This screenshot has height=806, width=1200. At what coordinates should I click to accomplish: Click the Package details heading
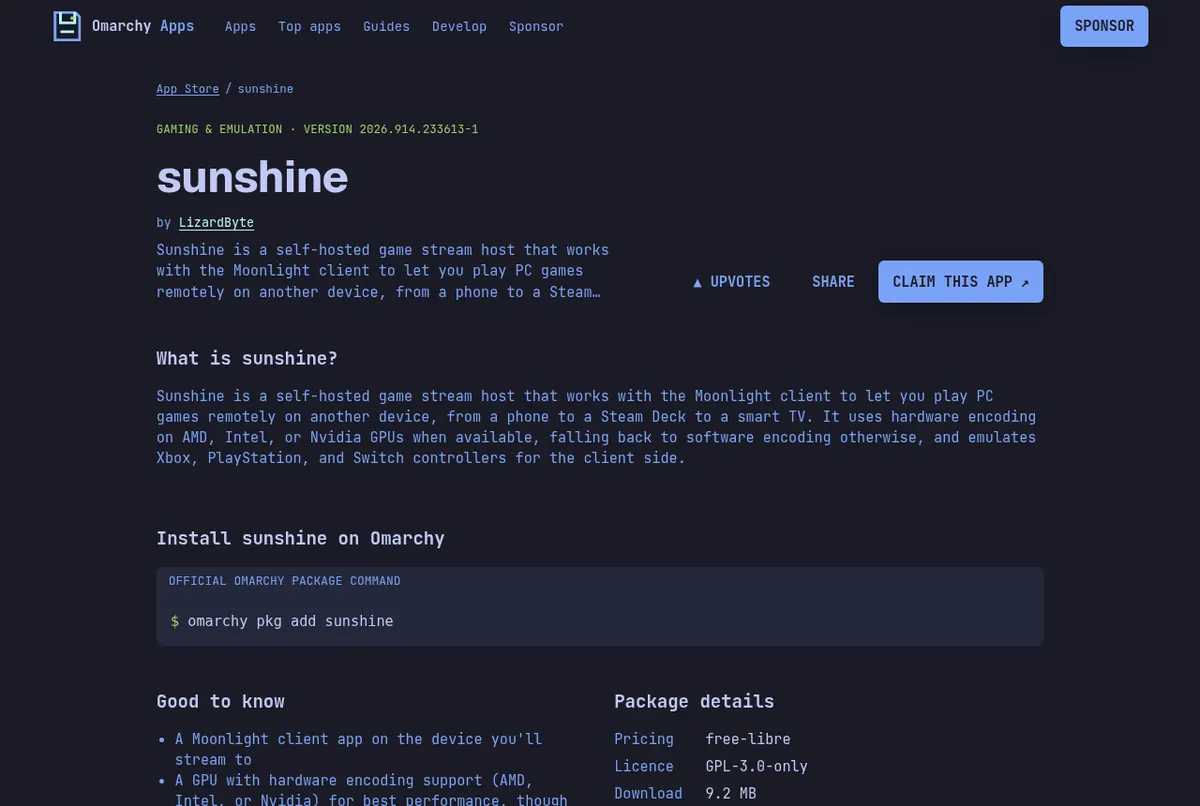(694, 701)
